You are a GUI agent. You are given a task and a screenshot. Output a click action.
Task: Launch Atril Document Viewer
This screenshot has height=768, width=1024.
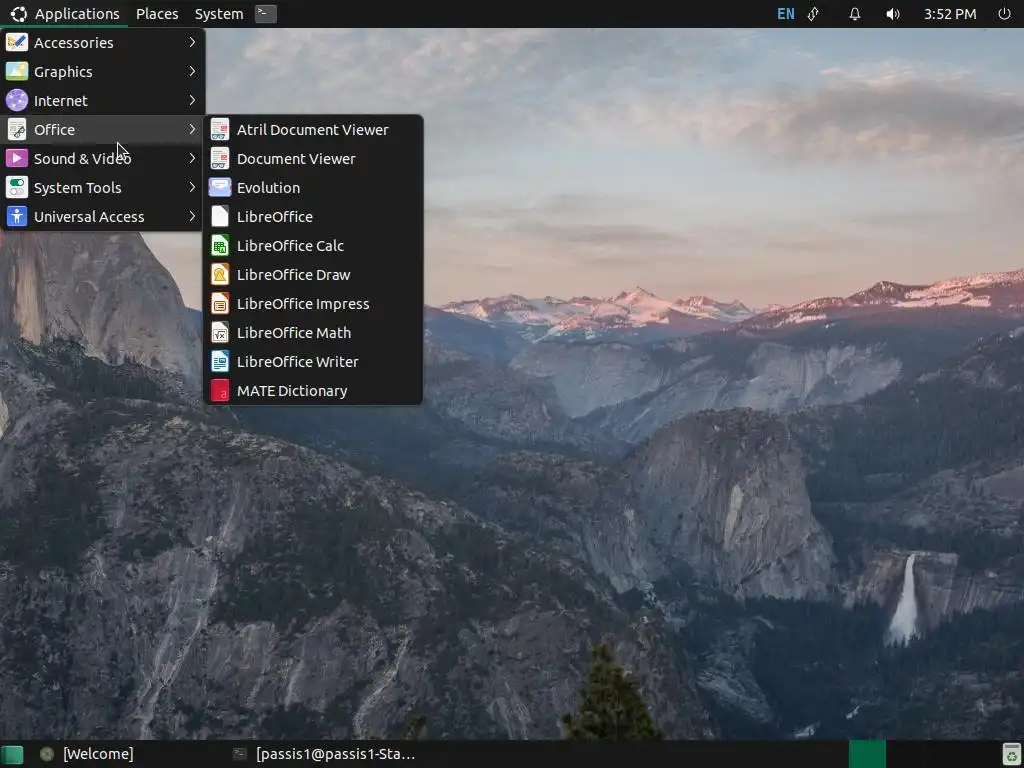(x=313, y=129)
